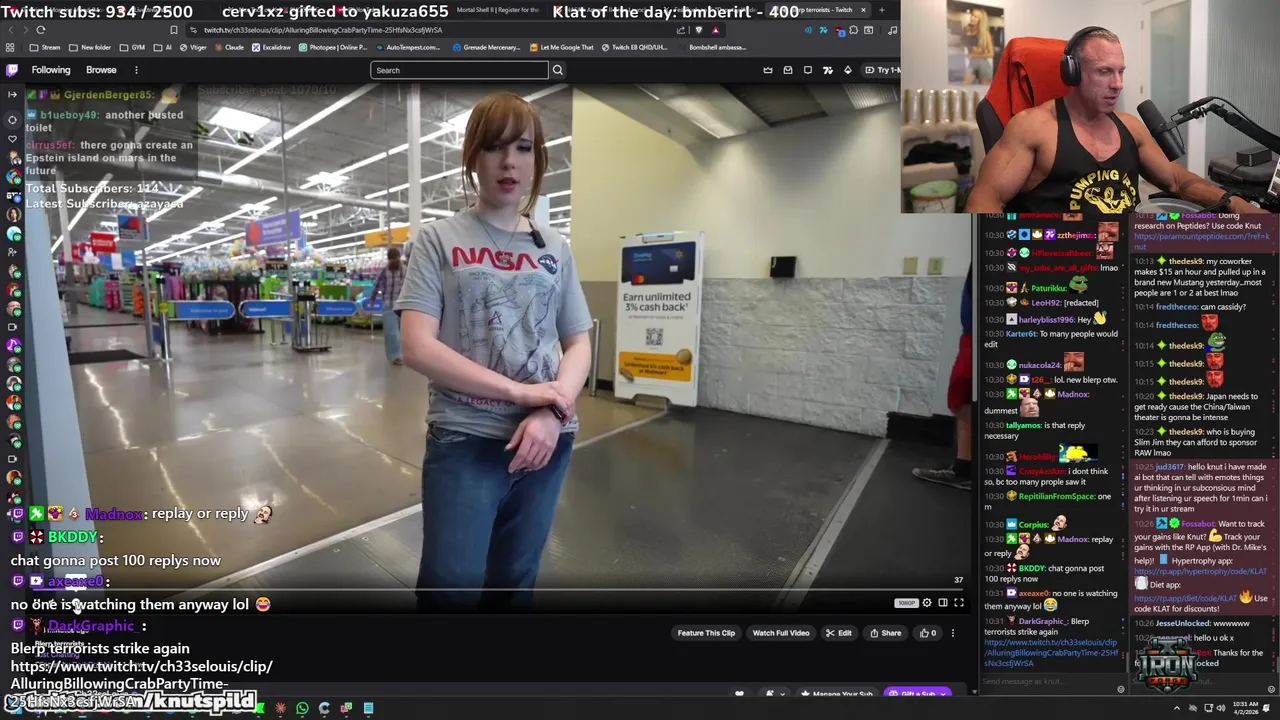The image size is (1280, 720).
Task: Open the Excalidraw bookmark
Action: click(272, 47)
